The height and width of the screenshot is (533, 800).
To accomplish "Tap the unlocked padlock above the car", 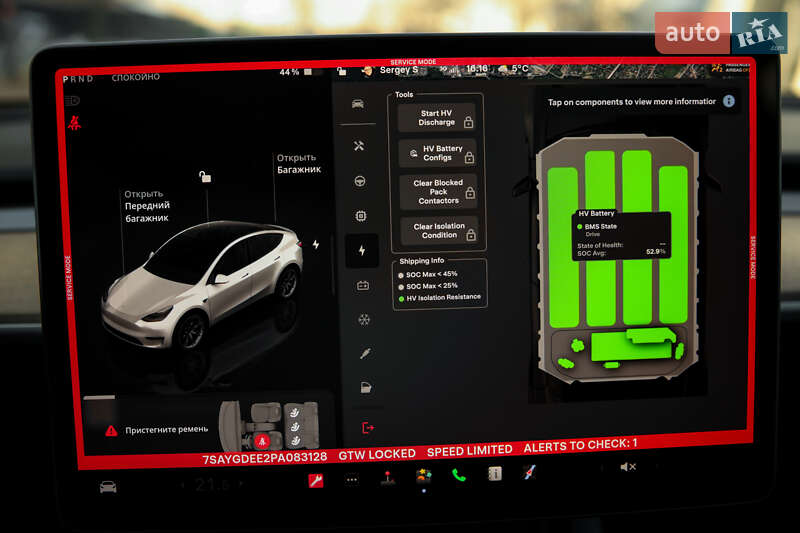I will click(x=205, y=176).
